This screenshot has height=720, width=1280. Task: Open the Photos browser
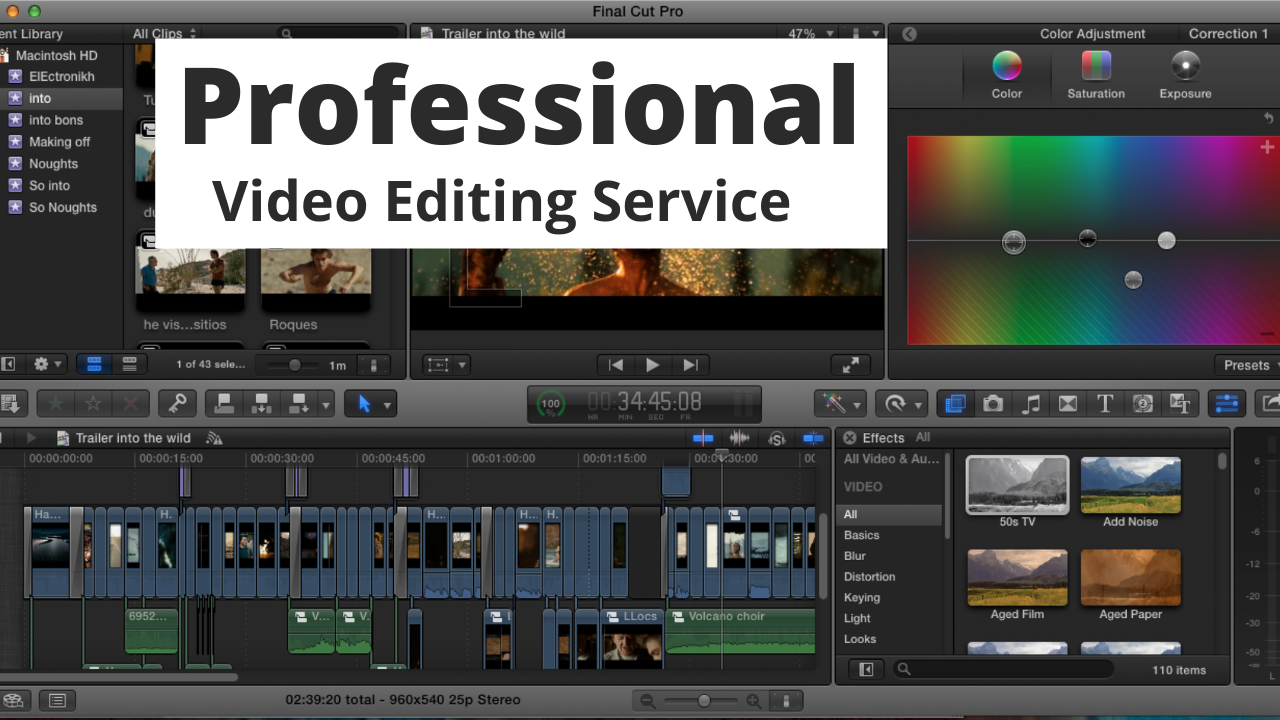coord(992,404)
